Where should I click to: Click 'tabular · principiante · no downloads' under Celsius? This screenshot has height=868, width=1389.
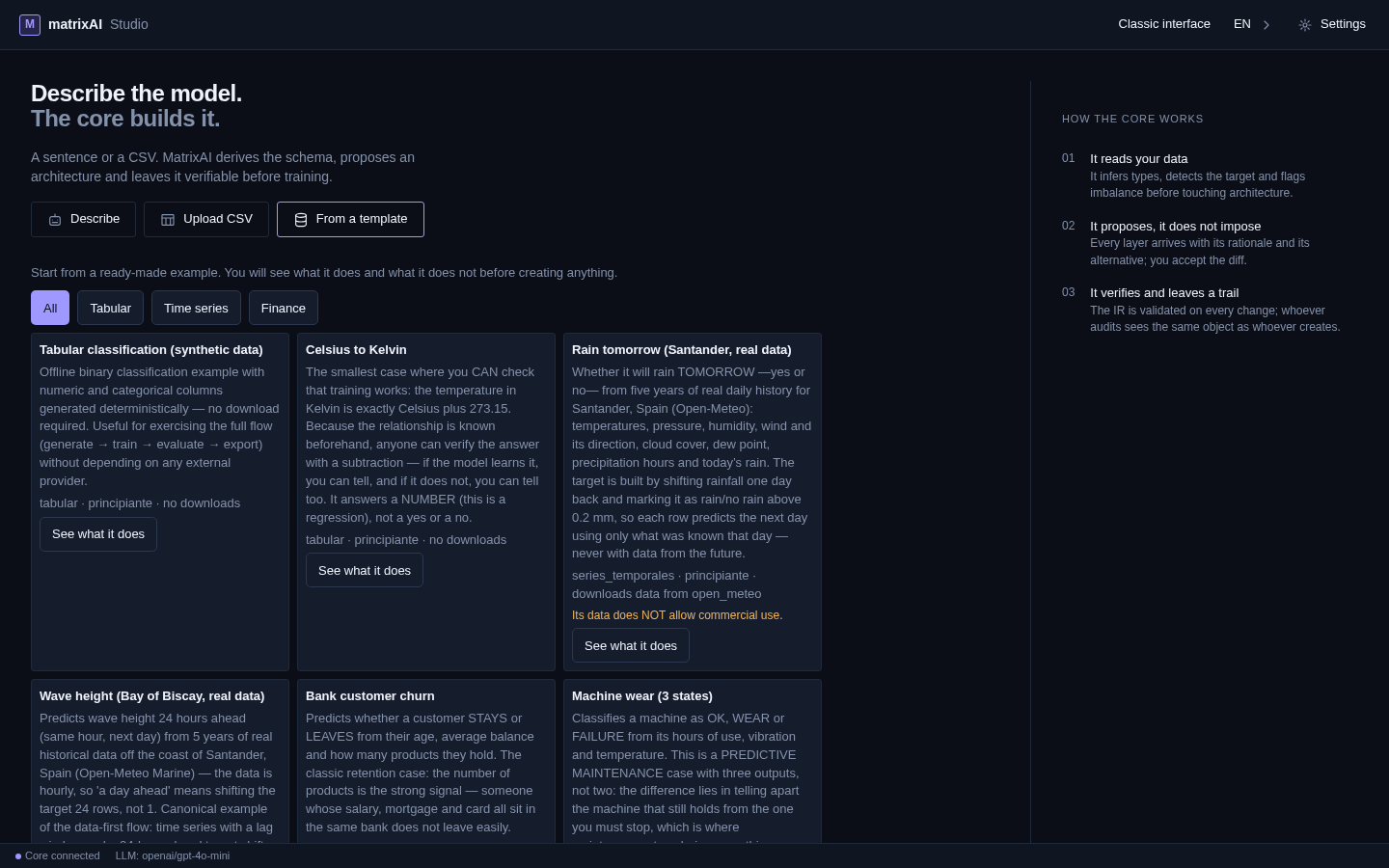click(406, 540)
